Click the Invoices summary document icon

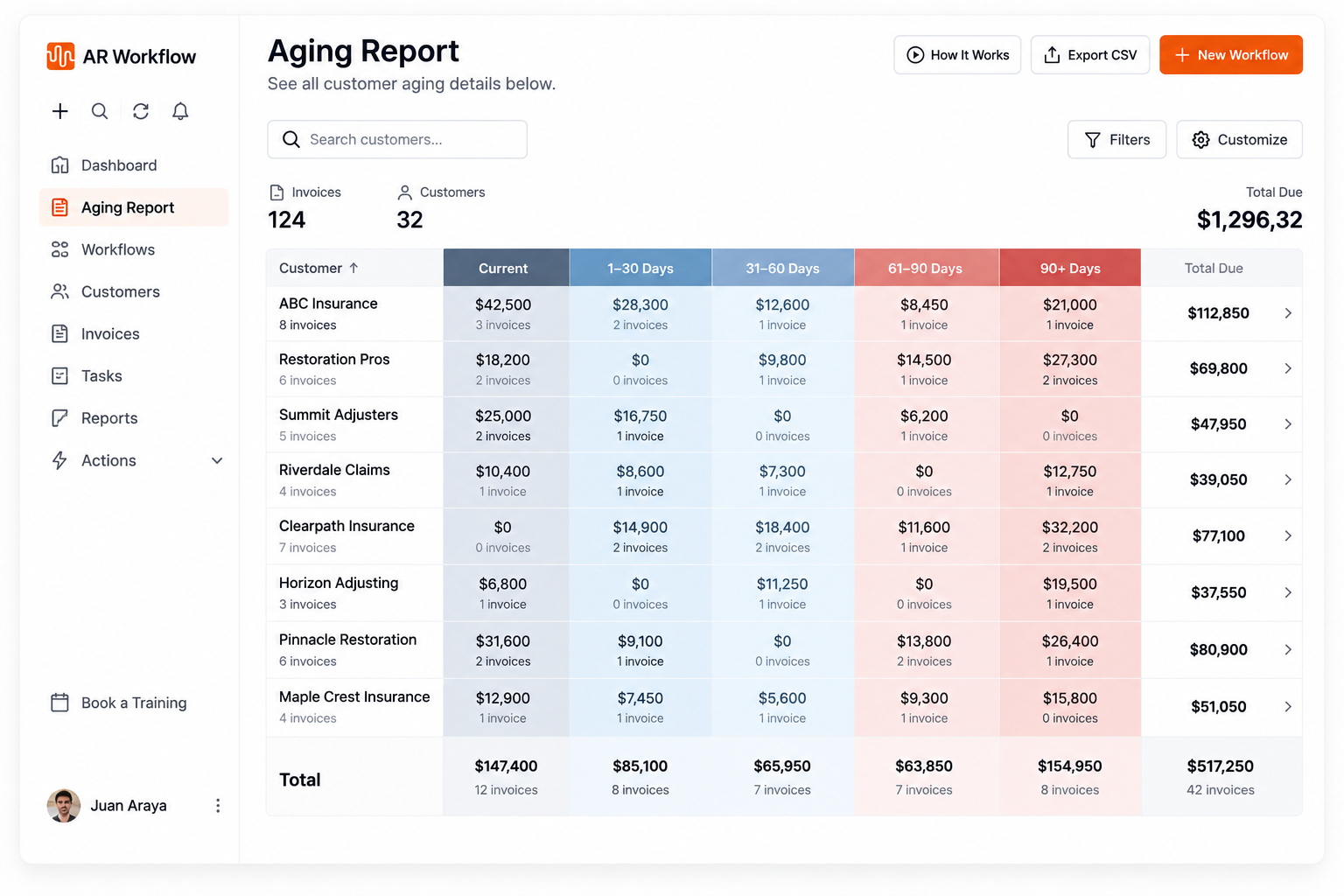(276, 192)
